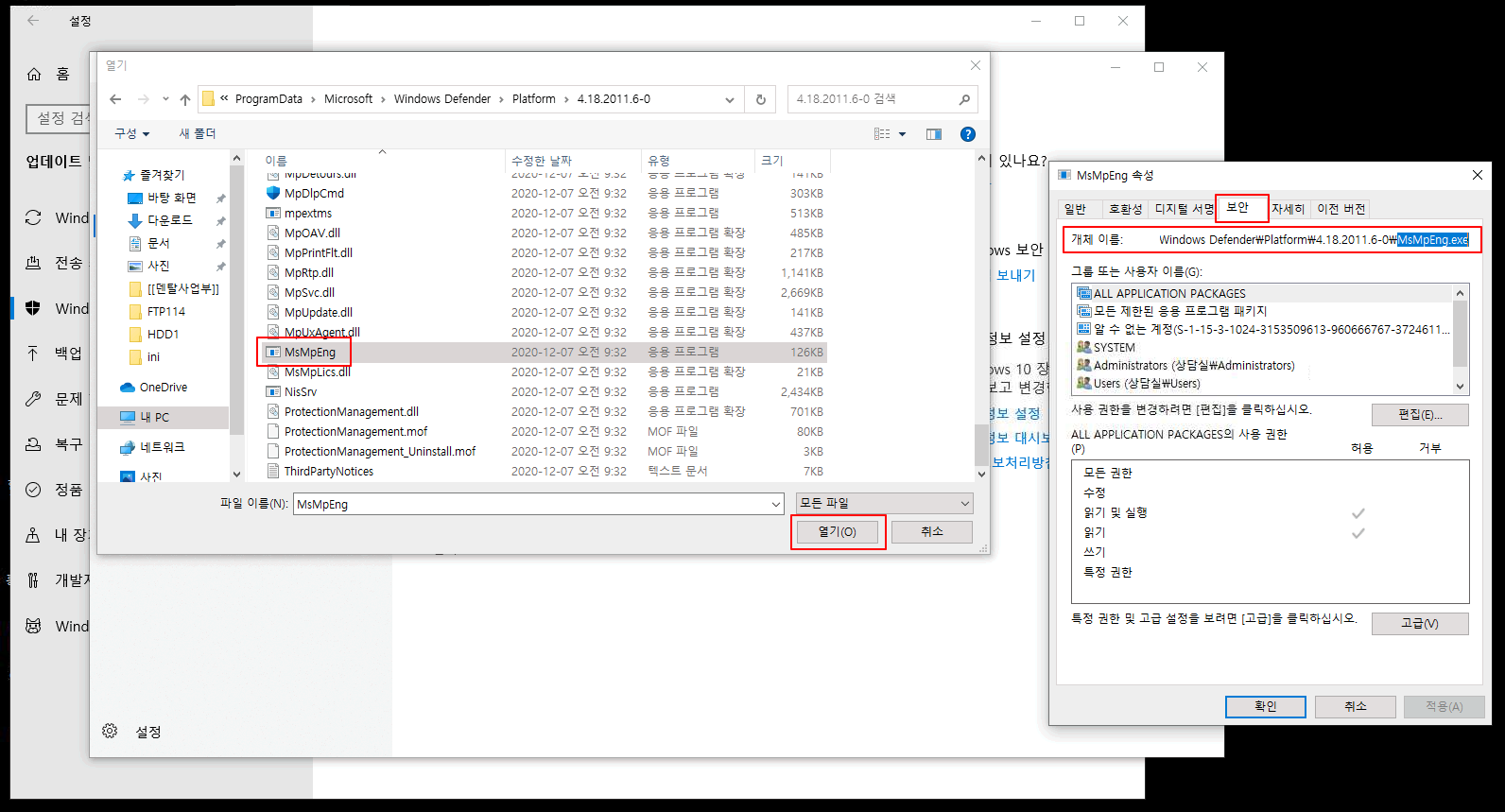Switch to the 자세히 tab
Viewport: 1505px width, 812px height.
[x=1288, y=209]
